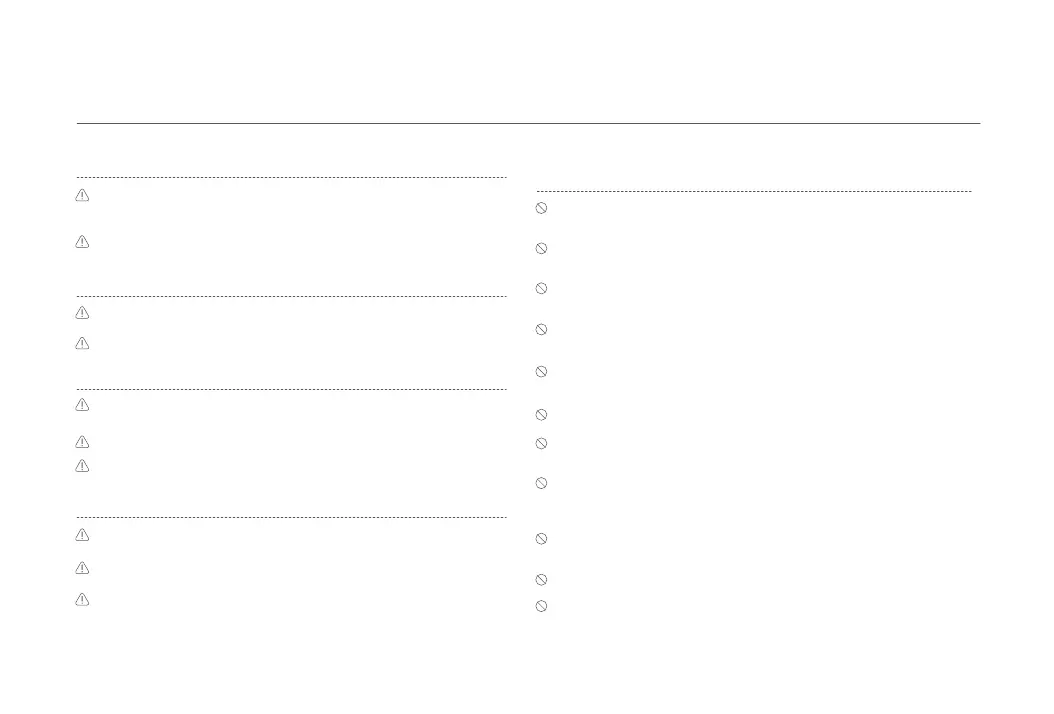Click the second prohibition icon in the right column
The height and width of the screenshot is (714, 1054).
point(542,248)
